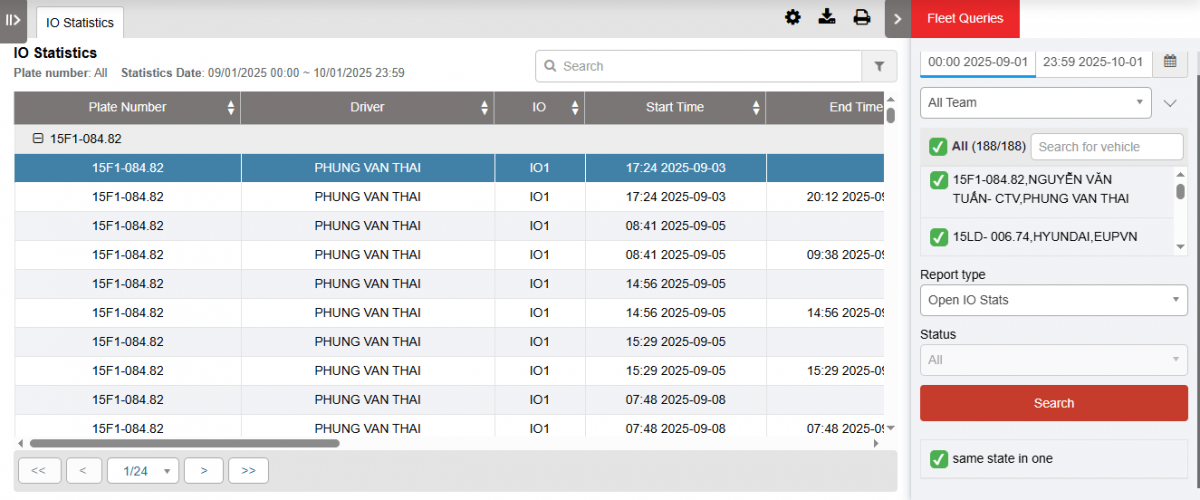1200x500 pixels.
Task: Click the red Search button
Action: tap(1053, 403)
